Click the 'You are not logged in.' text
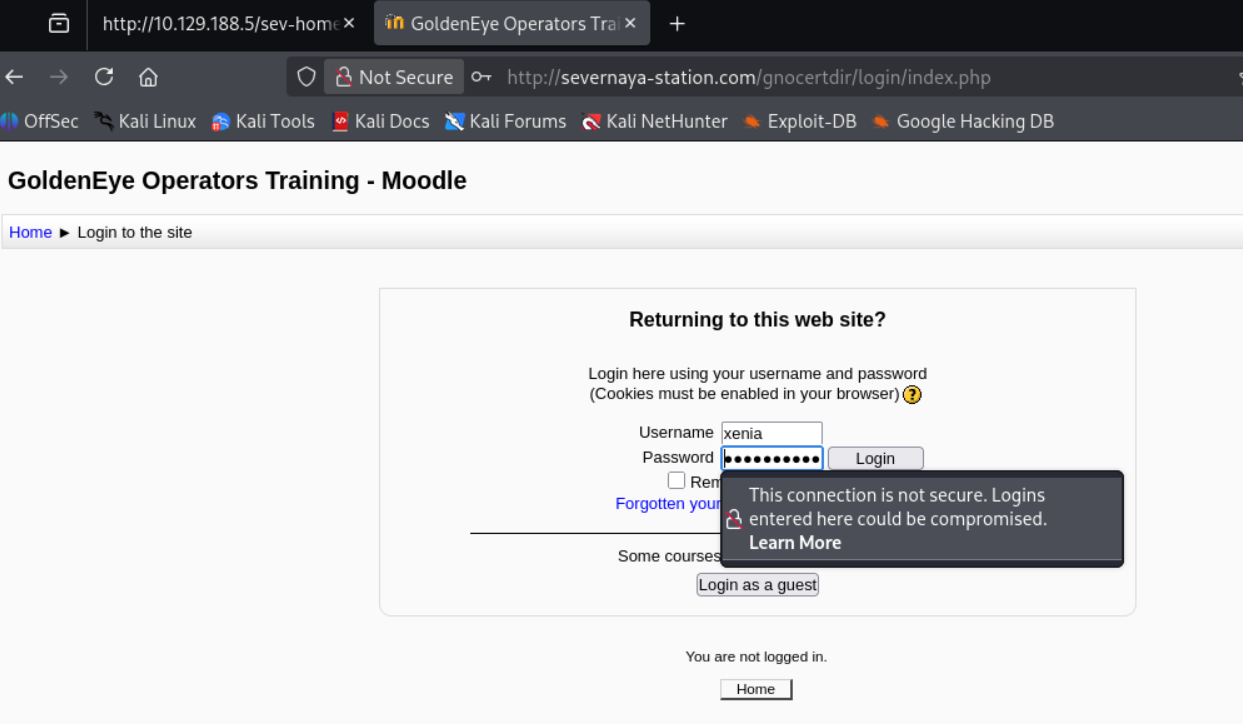 point(756,657)
